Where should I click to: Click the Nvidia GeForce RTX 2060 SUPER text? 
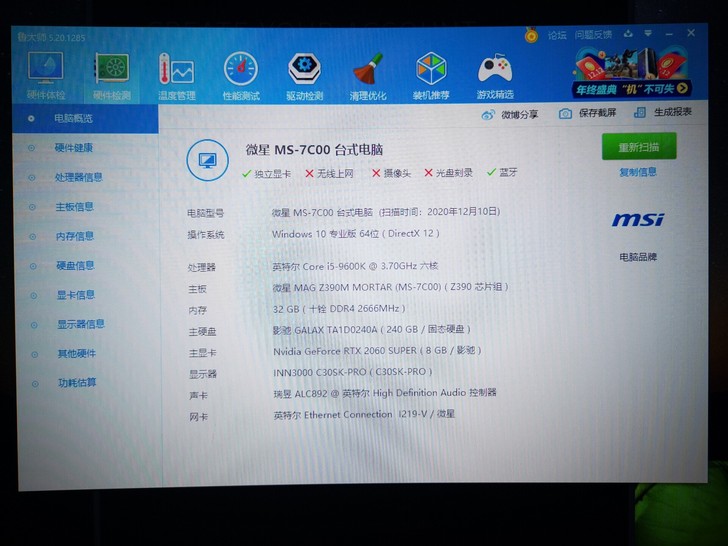click(377, 351)
